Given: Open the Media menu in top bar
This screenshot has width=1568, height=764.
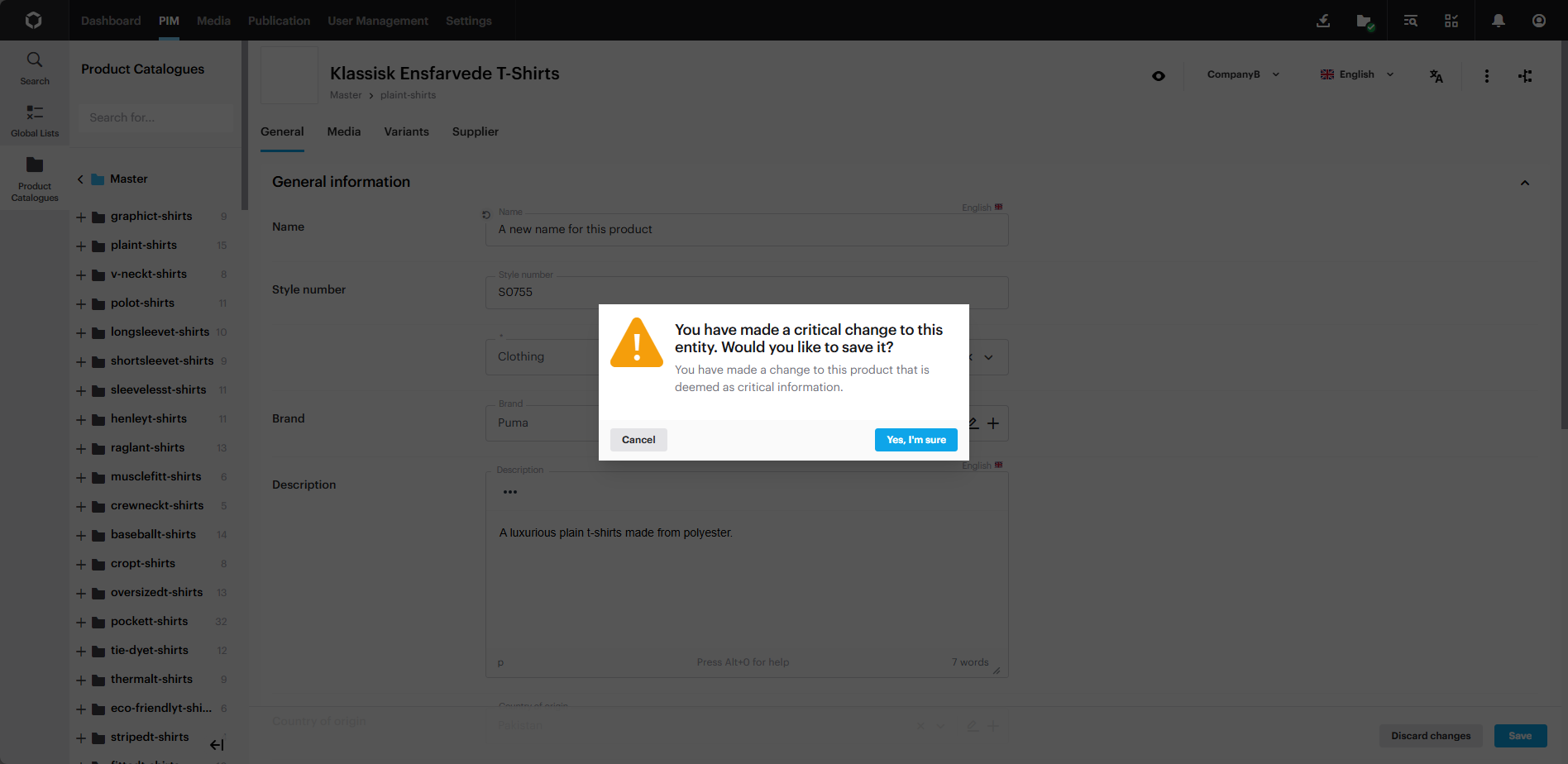Looking at the screenshot, I should tap(213, 21).
